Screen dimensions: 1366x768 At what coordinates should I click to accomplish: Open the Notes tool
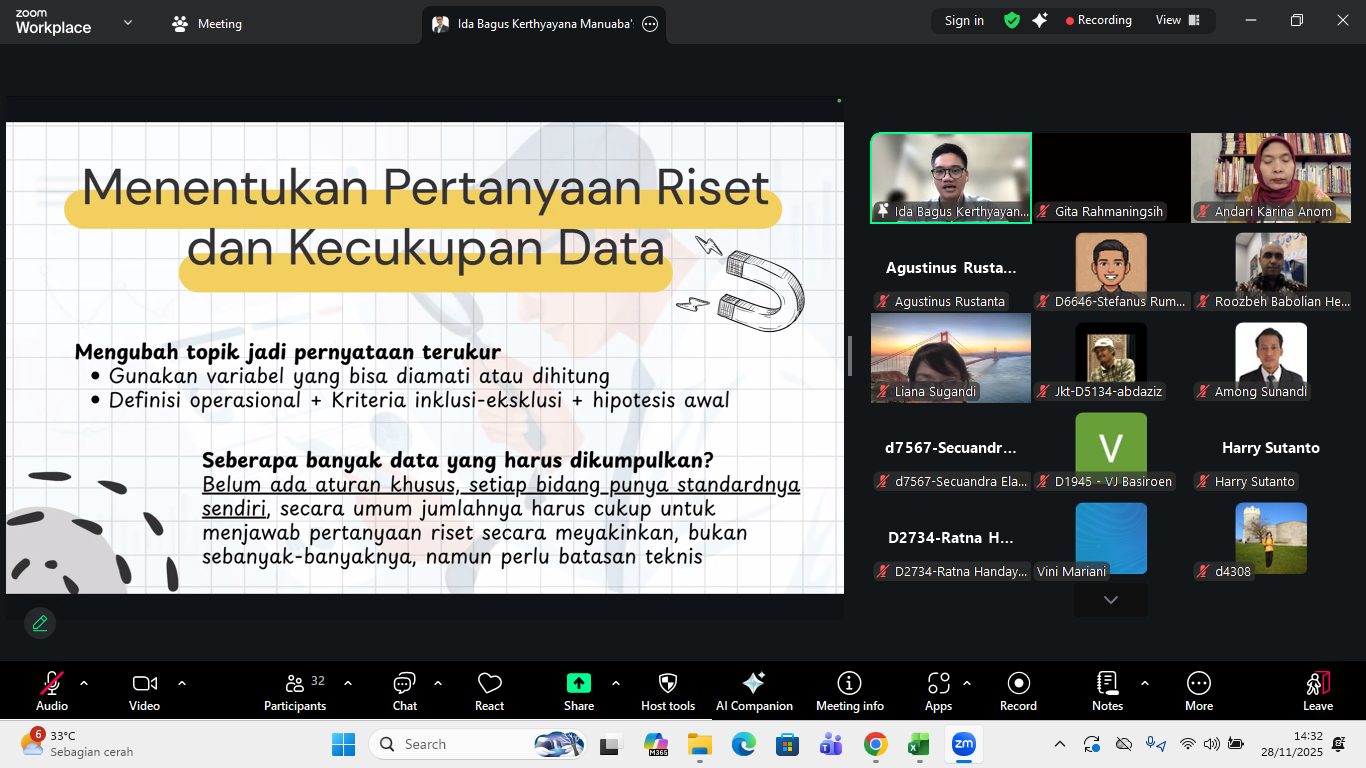[x=1107, y=691]
